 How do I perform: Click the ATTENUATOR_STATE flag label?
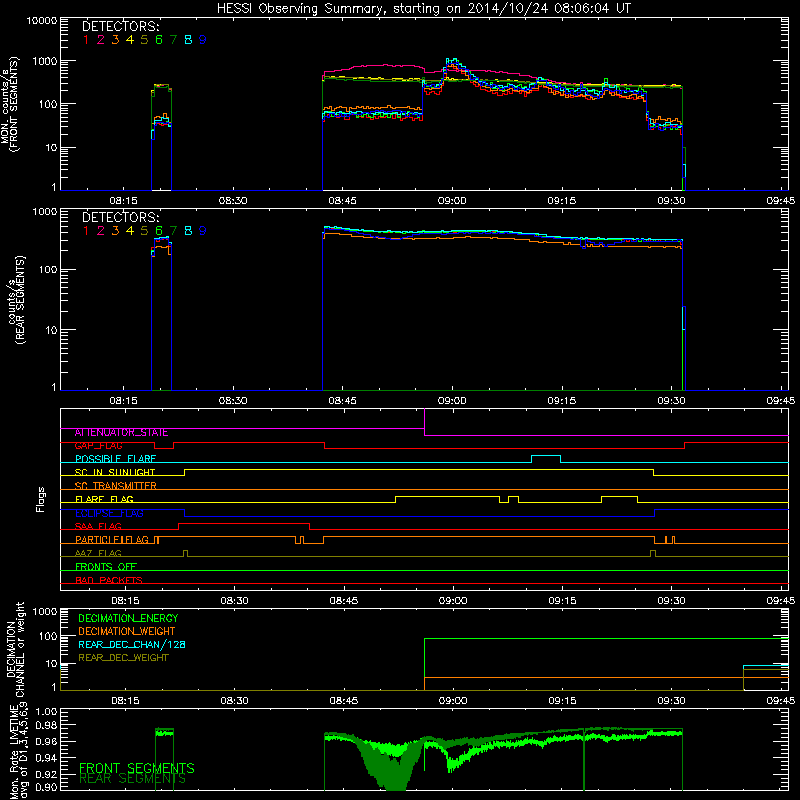coord(121,432)
